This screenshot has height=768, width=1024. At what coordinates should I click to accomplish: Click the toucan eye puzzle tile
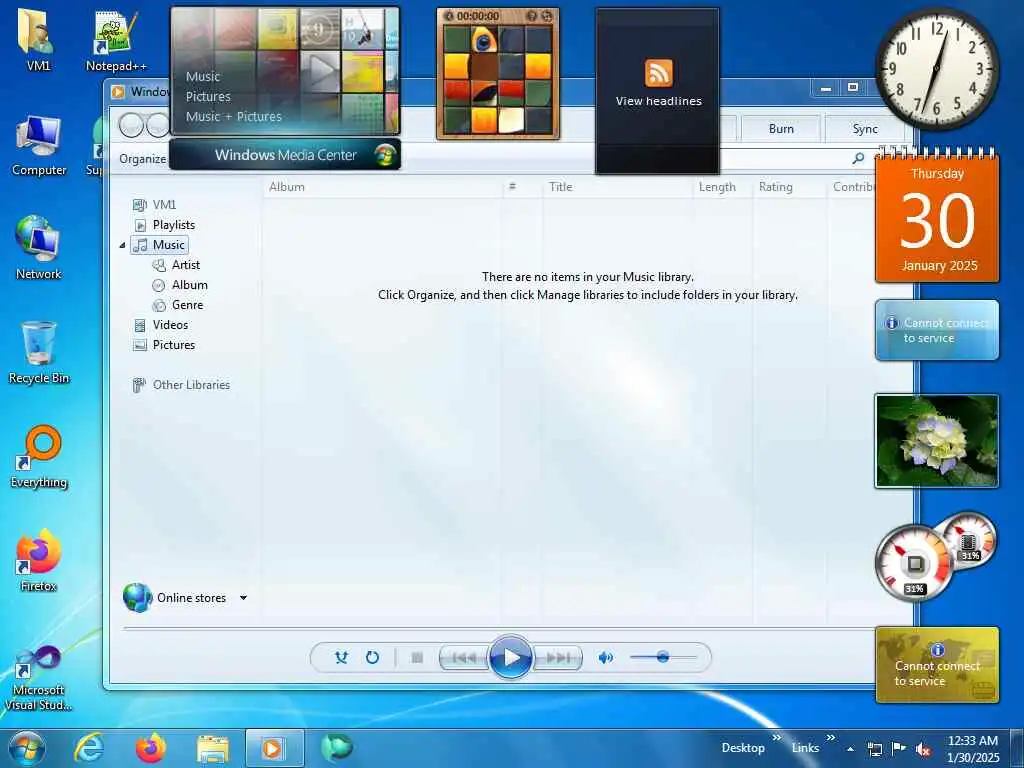click(x=484, y=41)
